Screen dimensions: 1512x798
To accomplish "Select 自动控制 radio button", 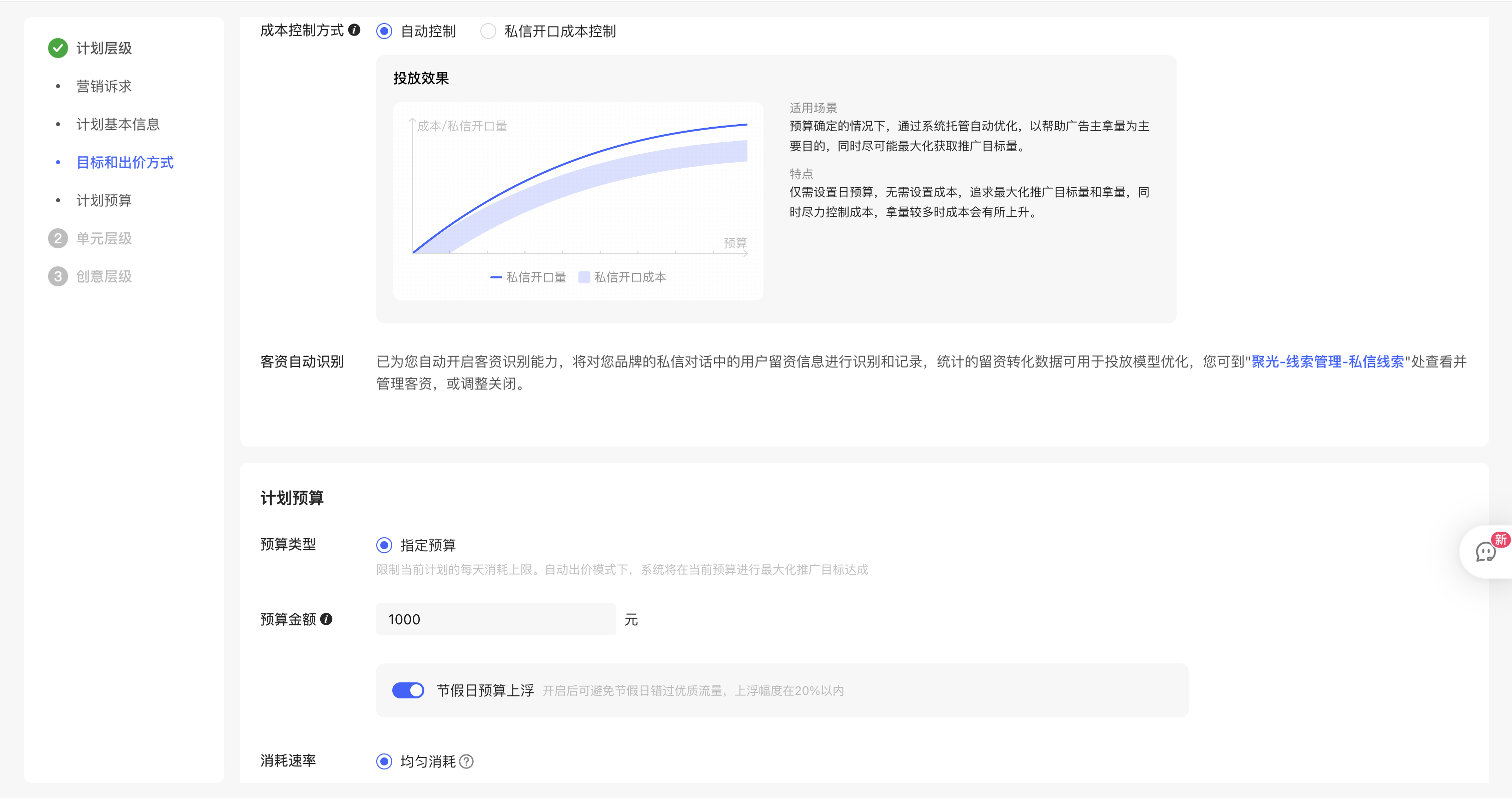I will [x=384, y=31].
